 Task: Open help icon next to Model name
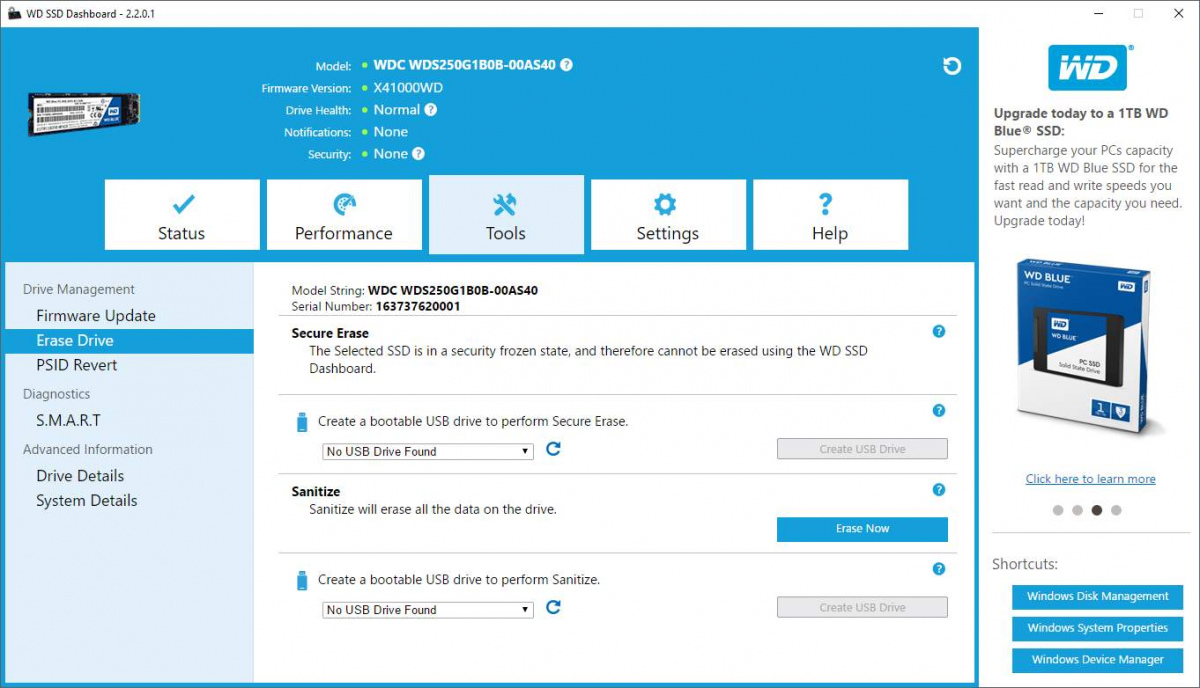[x=566, y=65]
